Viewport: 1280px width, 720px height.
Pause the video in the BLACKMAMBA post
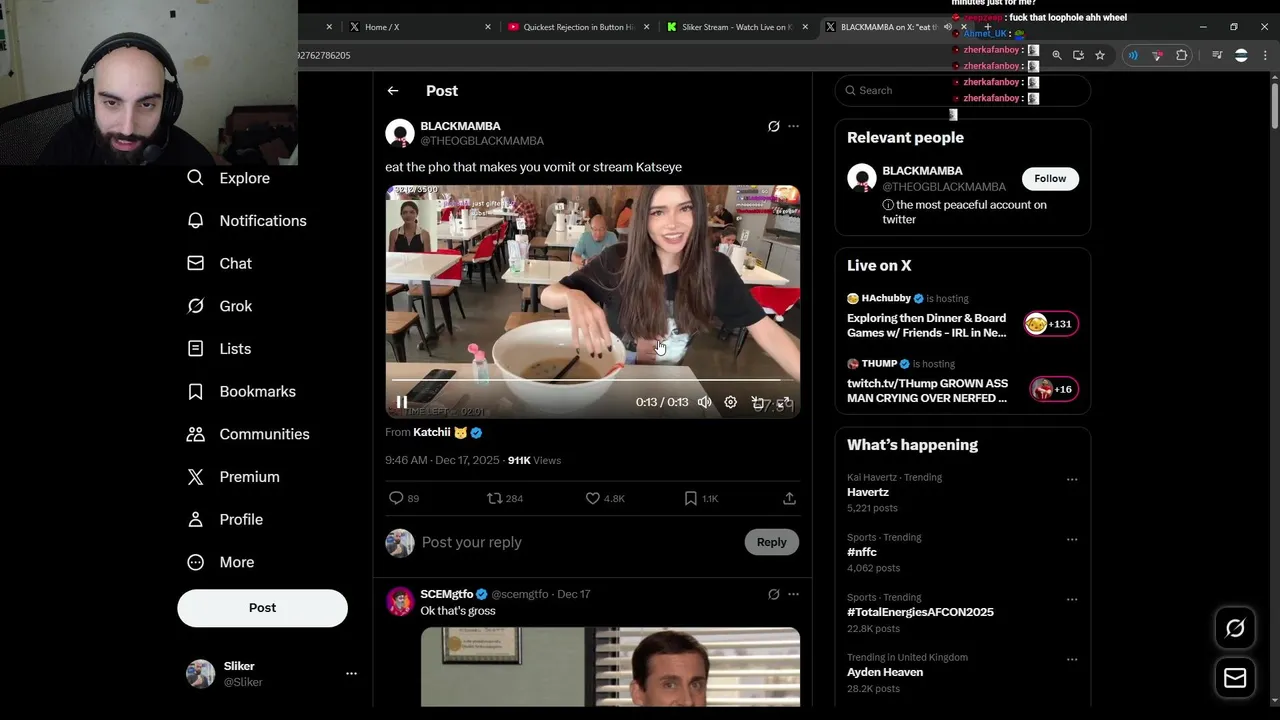[401, 402]
